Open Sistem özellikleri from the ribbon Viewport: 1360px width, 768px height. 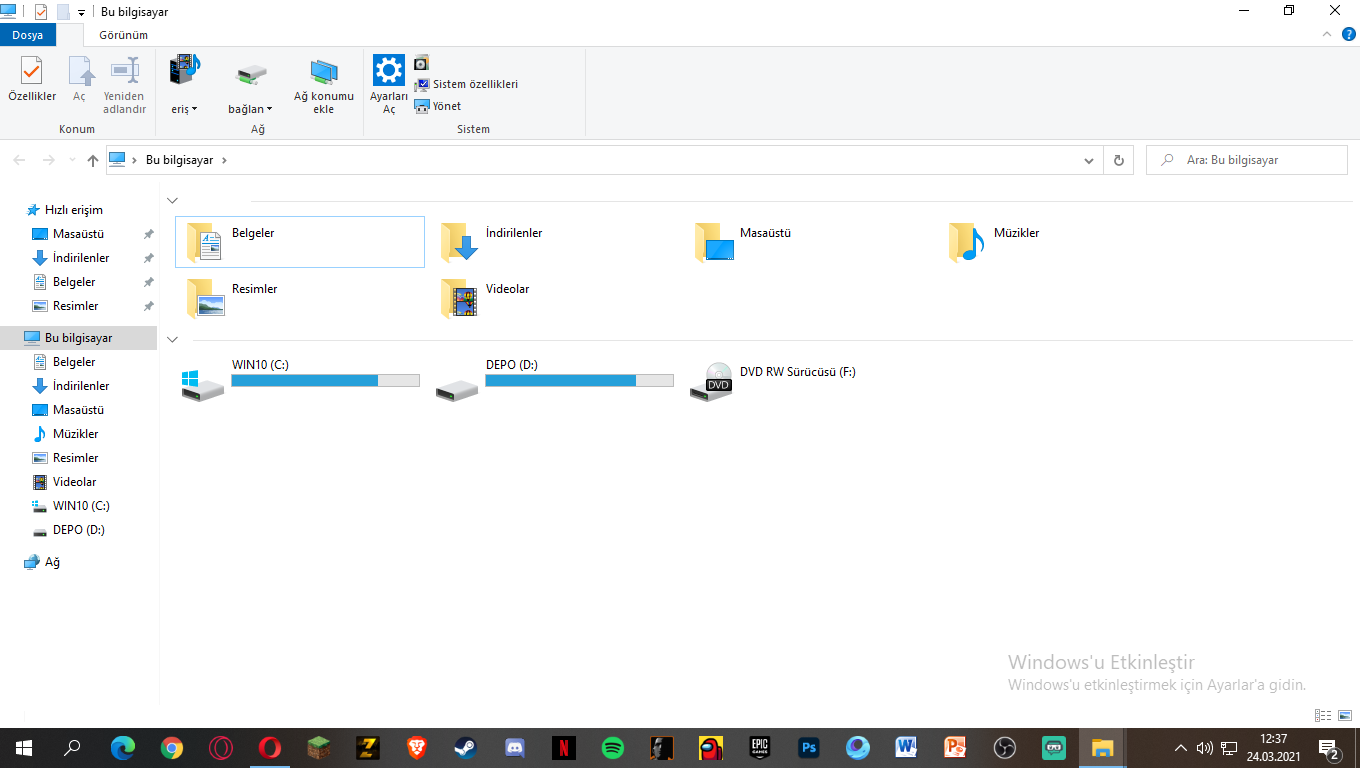pyautogui.click(x=466, y=85)
